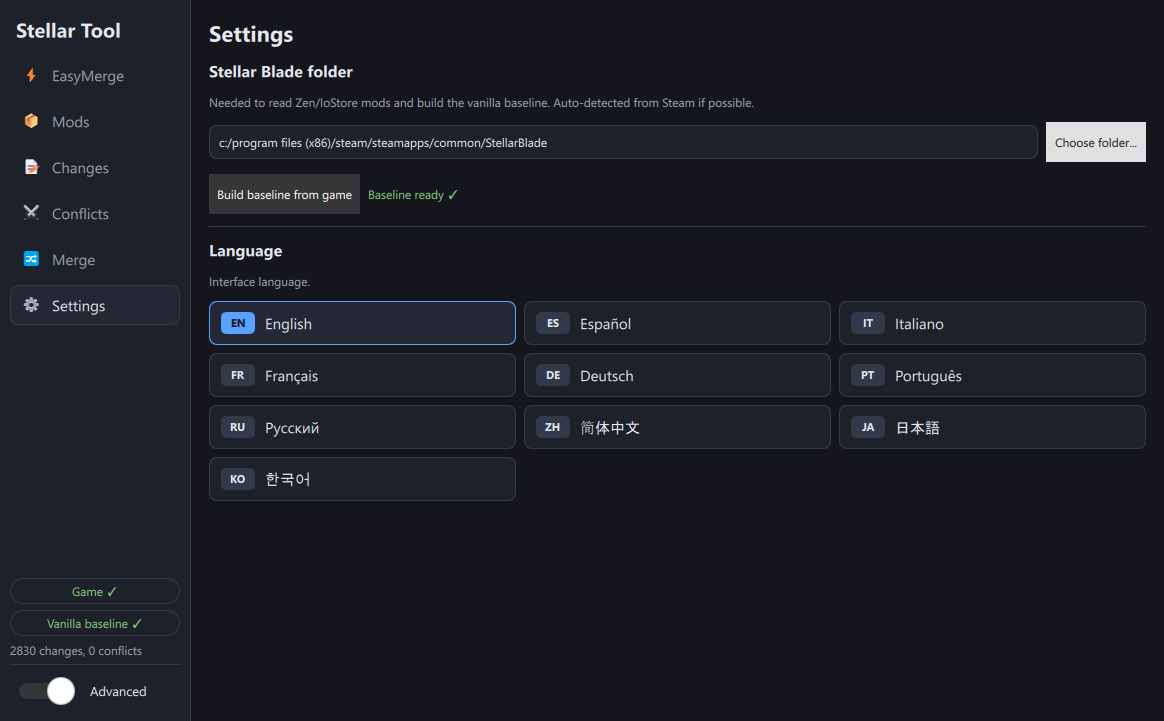Click the Game status pill
The image size is (1164, 721).
point(95,591)
